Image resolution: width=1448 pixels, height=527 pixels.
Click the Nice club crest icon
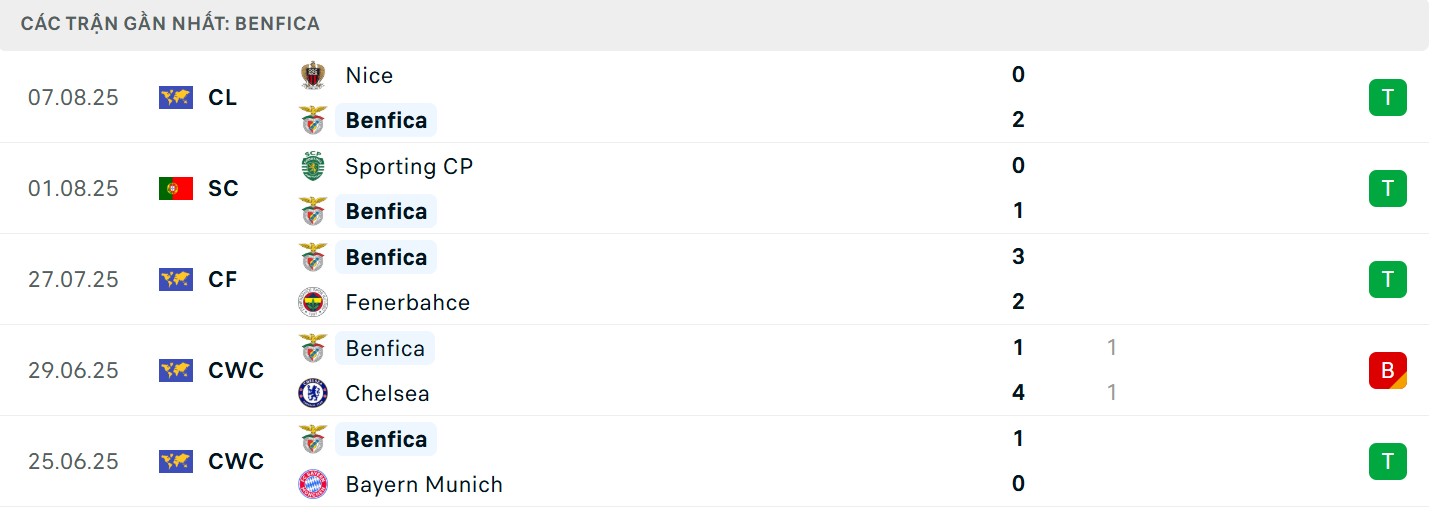(x=313, y=75)
